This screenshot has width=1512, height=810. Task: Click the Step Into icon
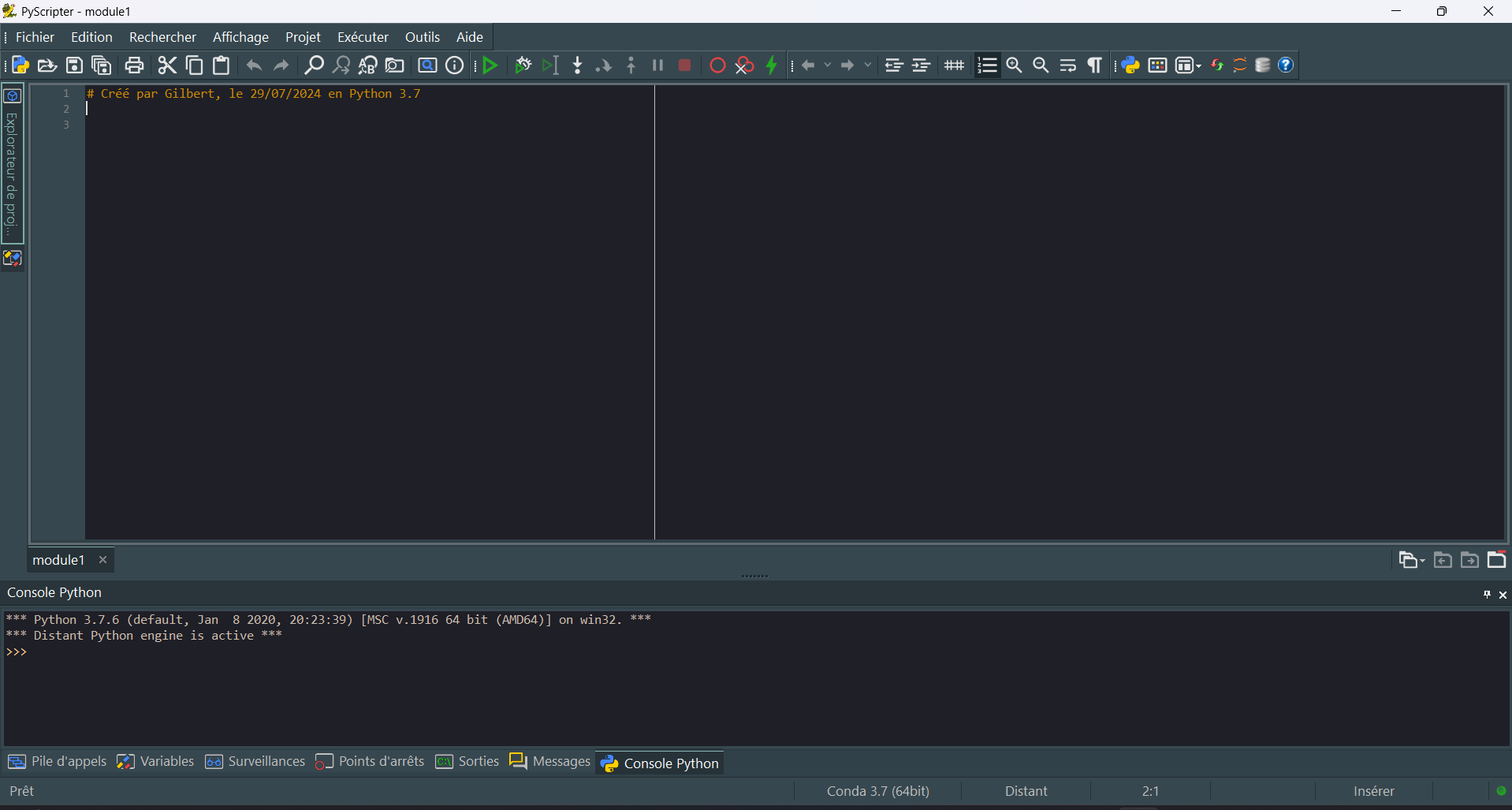(x=578, y=65)
